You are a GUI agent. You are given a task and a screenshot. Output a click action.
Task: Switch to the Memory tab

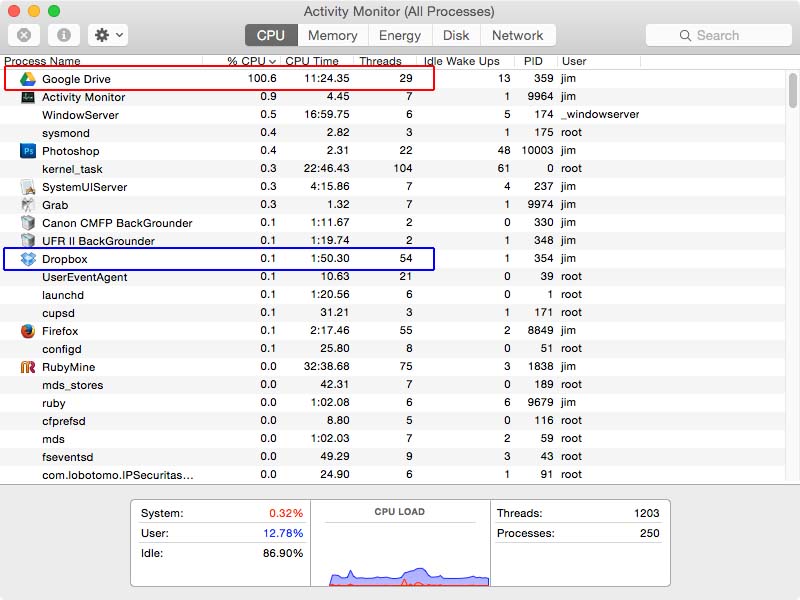(331, 34)
